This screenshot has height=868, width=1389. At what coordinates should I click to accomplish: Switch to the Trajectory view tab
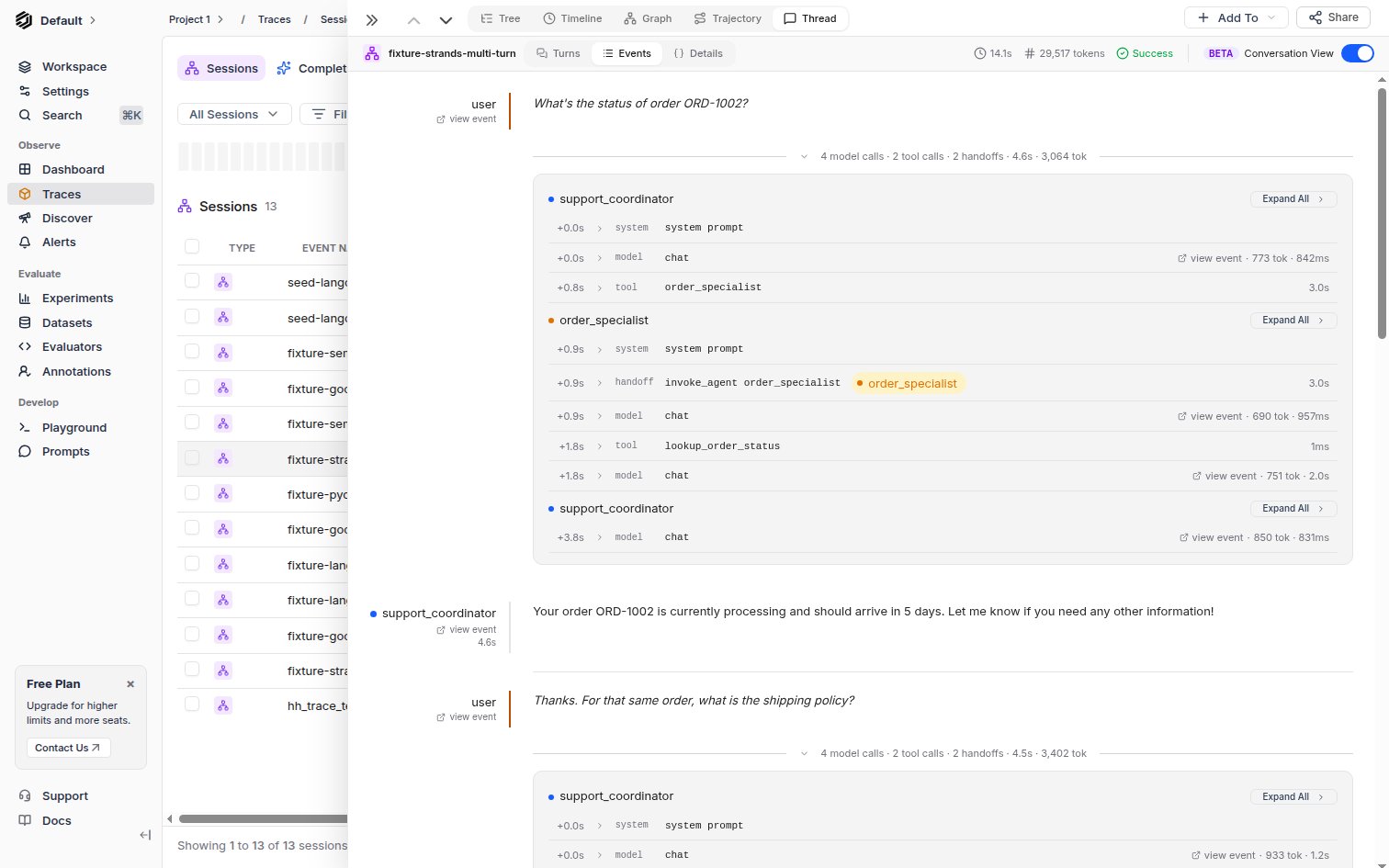pos(728,18)
